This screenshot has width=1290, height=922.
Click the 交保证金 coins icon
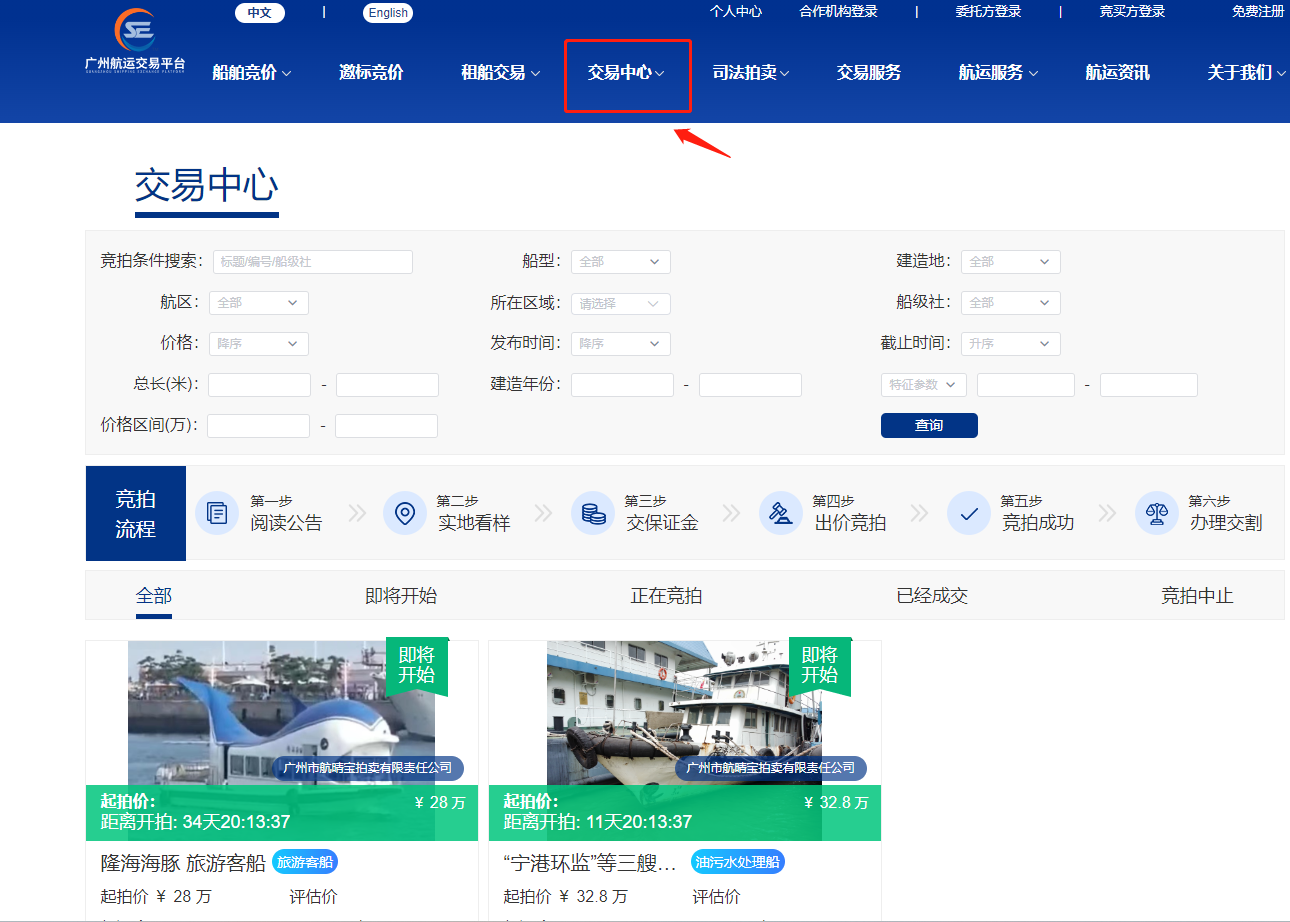tap(593, 513)
